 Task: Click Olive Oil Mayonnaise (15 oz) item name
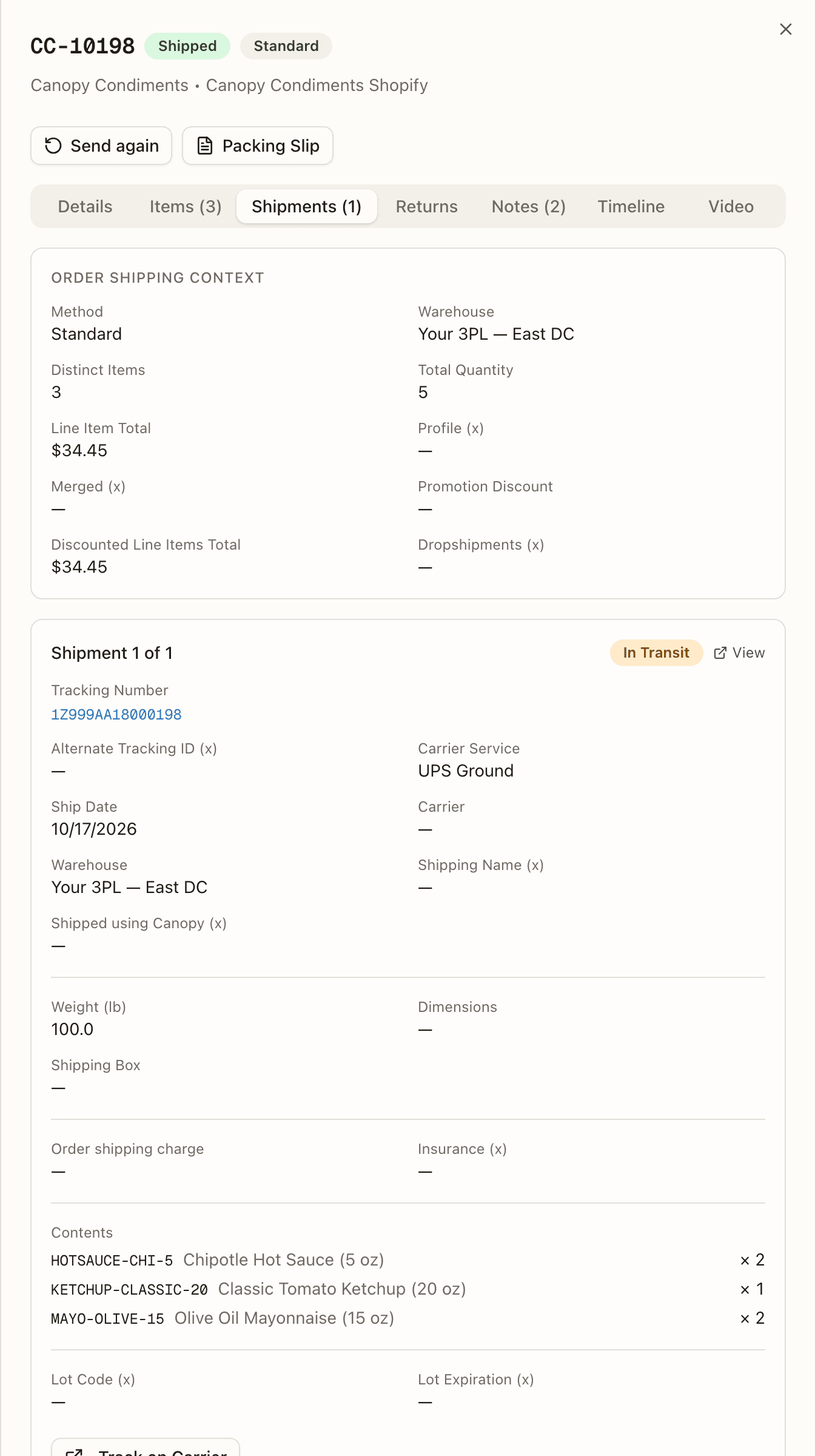tap(284, 1318)
